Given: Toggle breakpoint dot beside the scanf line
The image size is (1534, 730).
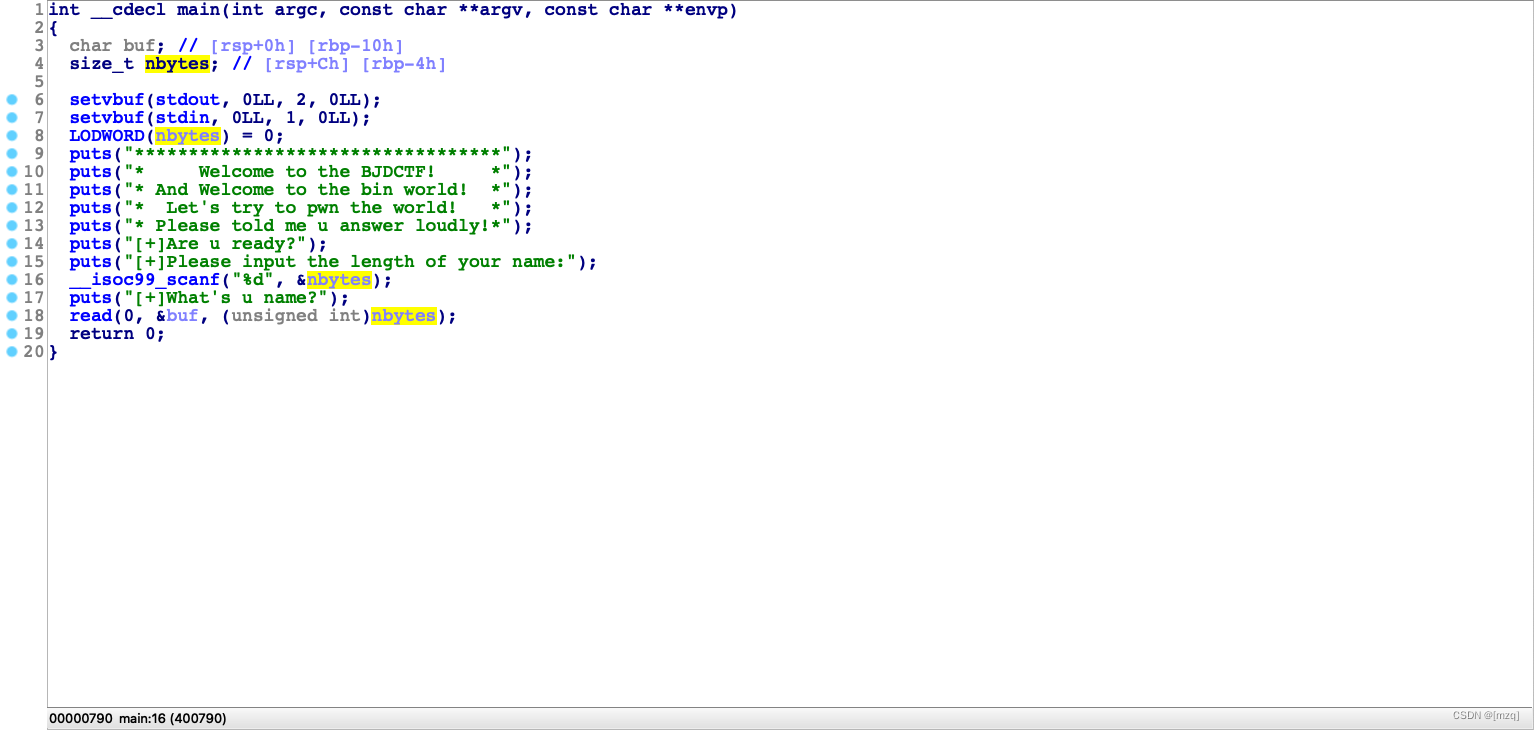Looking at the screenshot, I should 12,280.
